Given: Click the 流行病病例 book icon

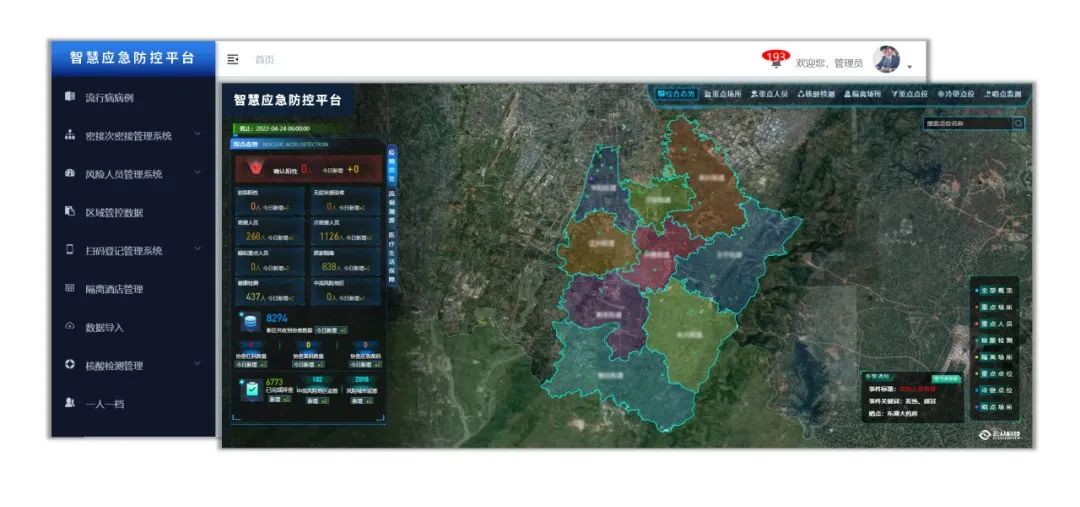Looking at the screenshot, I should pyautogui.click(x=70, y=97).
